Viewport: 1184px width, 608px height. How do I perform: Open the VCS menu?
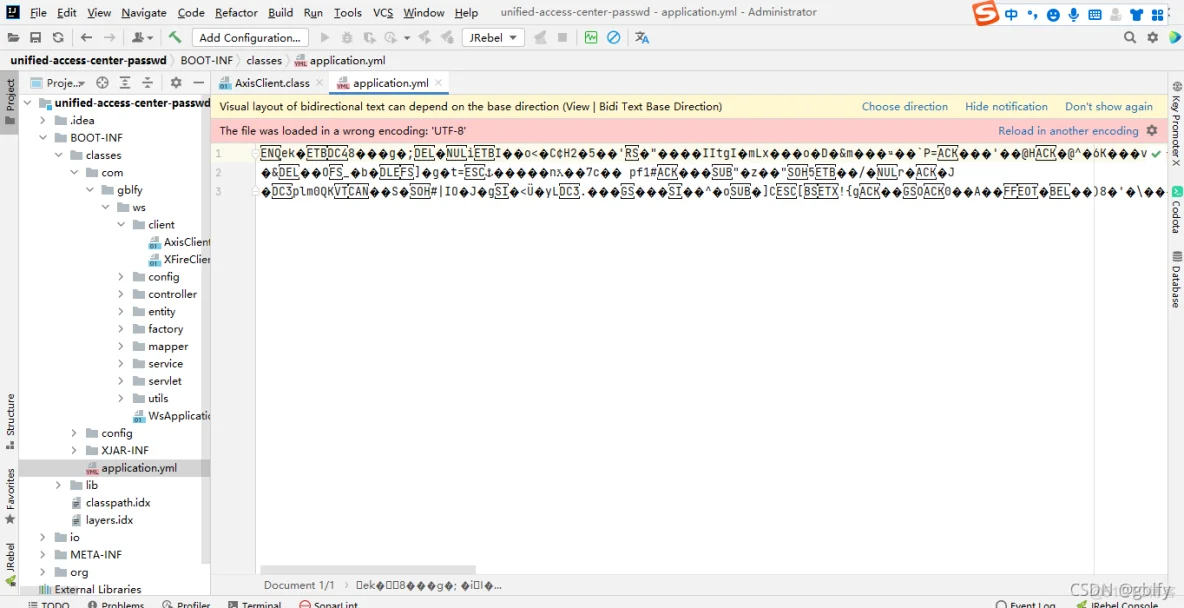tap(383, 13)
